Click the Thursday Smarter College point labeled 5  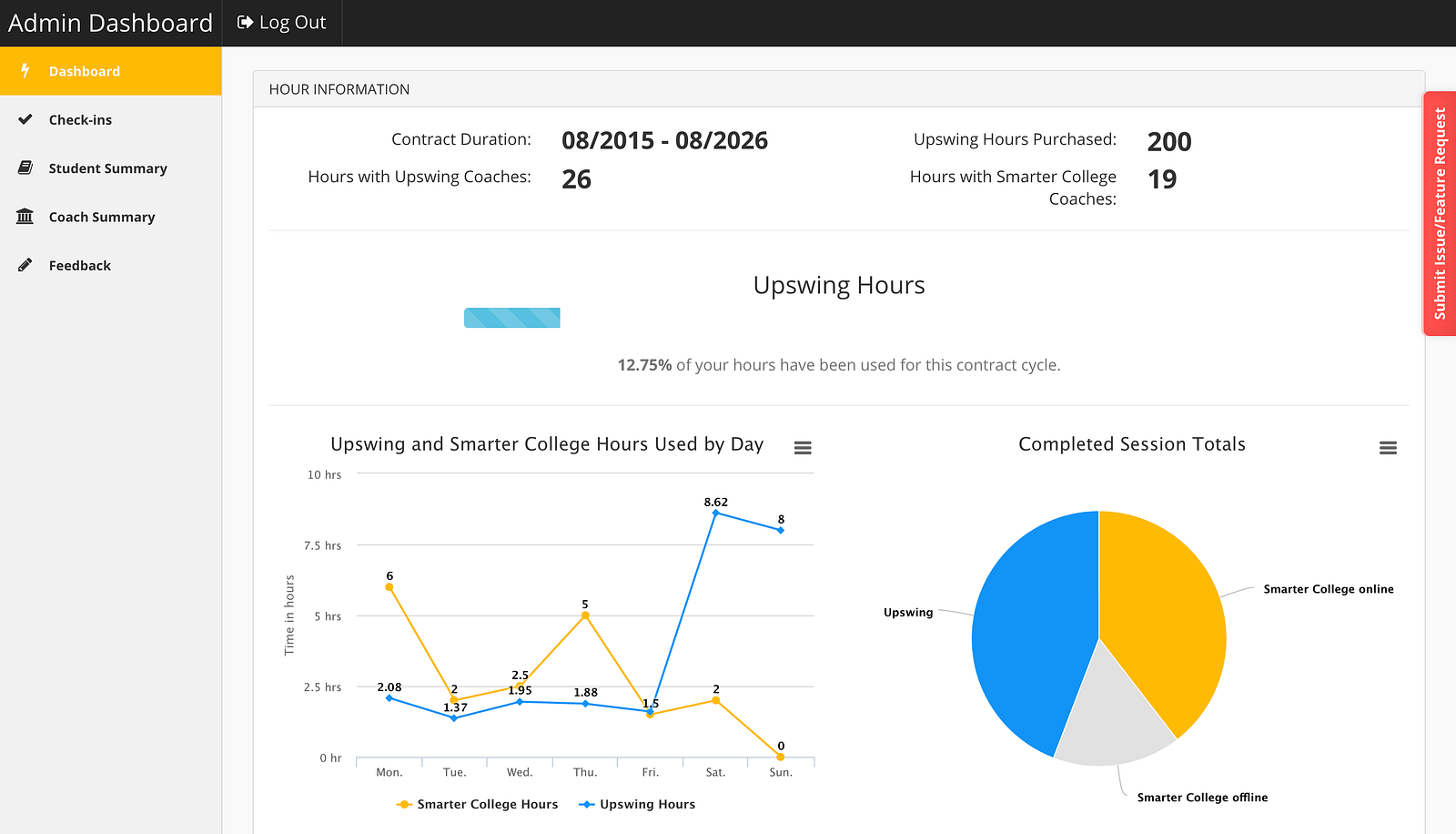[585, 615]
